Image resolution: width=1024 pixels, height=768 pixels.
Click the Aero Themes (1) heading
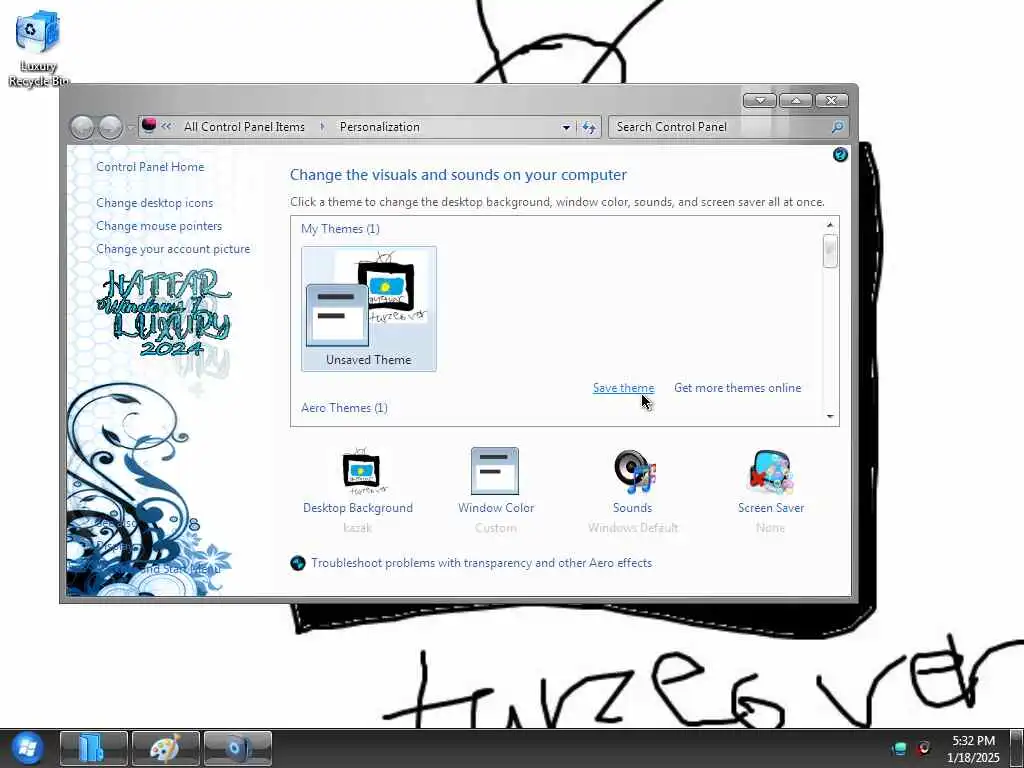tap(344, 408)
